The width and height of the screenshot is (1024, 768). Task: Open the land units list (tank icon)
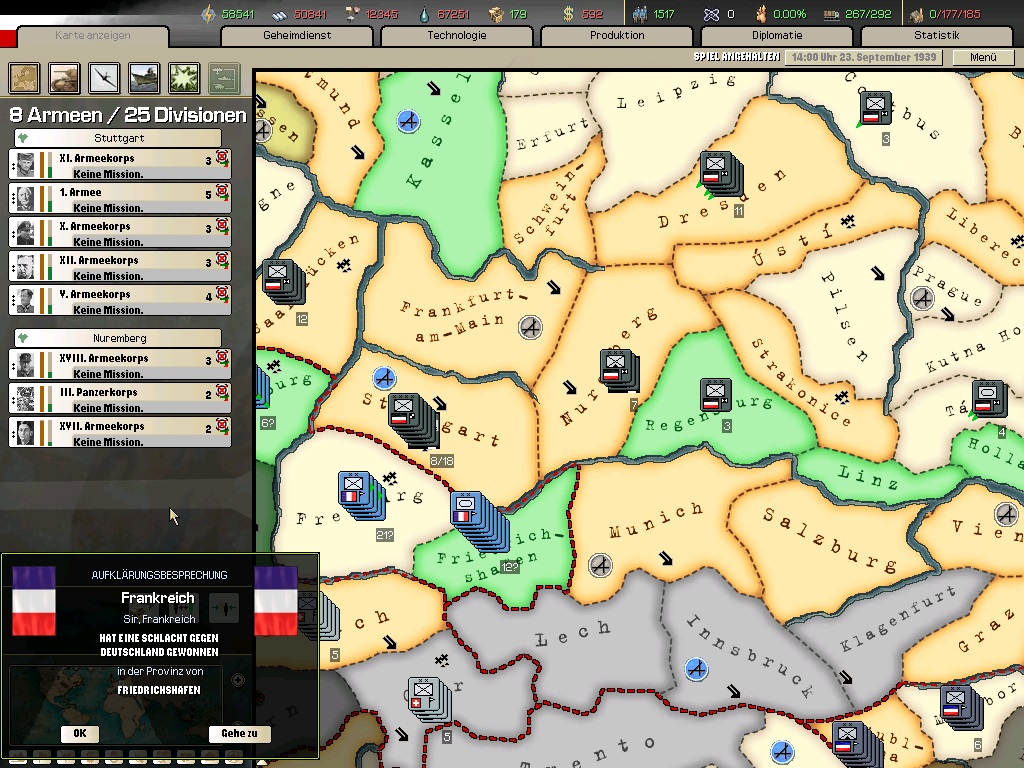[65, 78]
